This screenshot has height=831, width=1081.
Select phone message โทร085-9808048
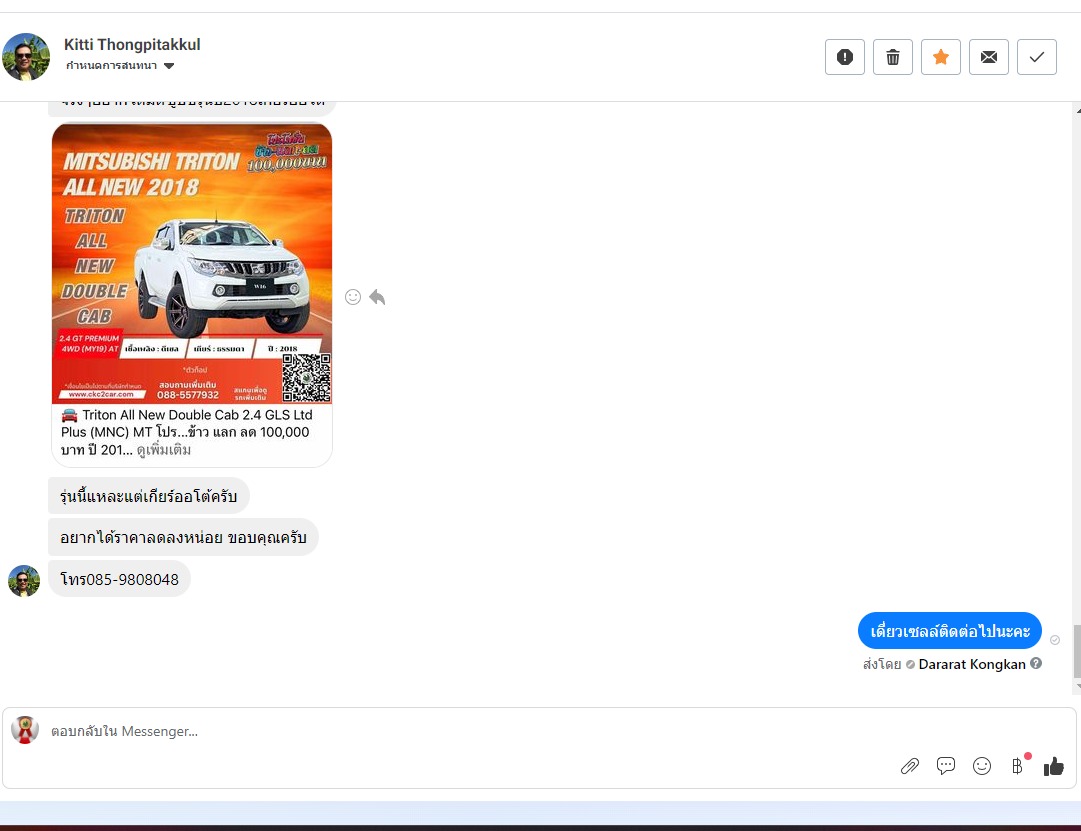click(119, 579)
